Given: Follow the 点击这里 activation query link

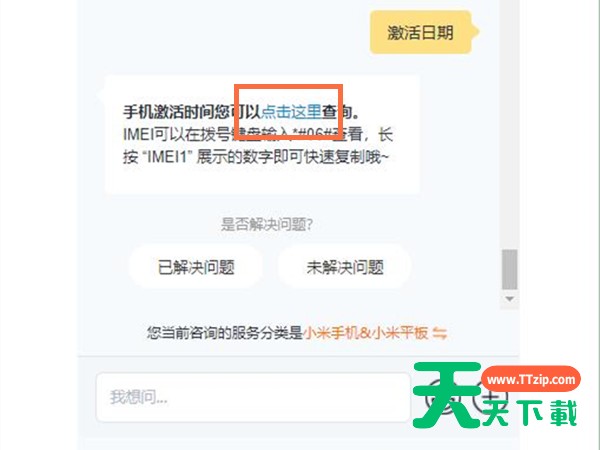Looking at the screenshot, I should (292, 112).
